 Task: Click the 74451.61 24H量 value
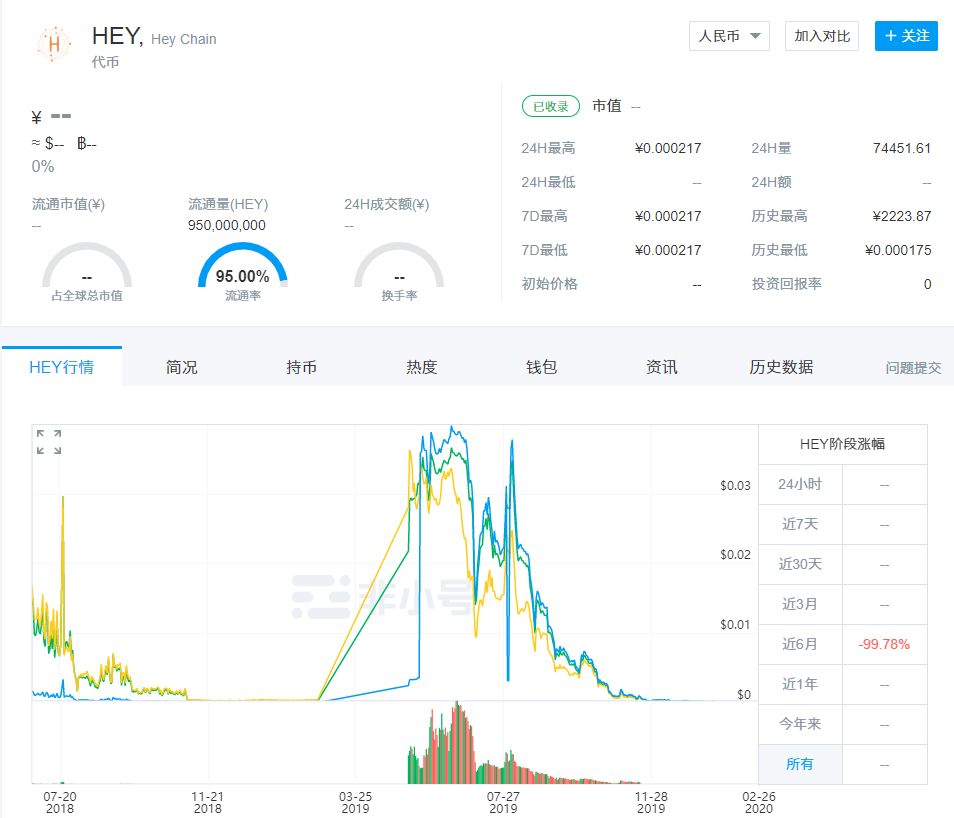902,148
